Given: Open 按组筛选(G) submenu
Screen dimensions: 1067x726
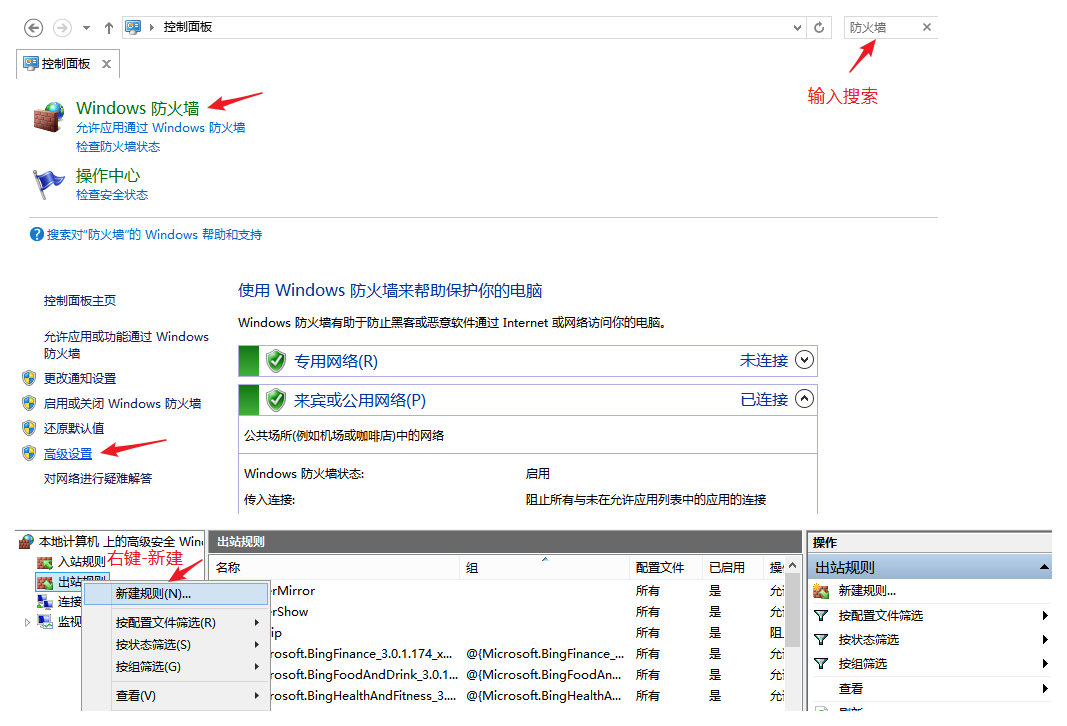Looking at the screenshot, I should pyautogui.click(x=175, y=667).
